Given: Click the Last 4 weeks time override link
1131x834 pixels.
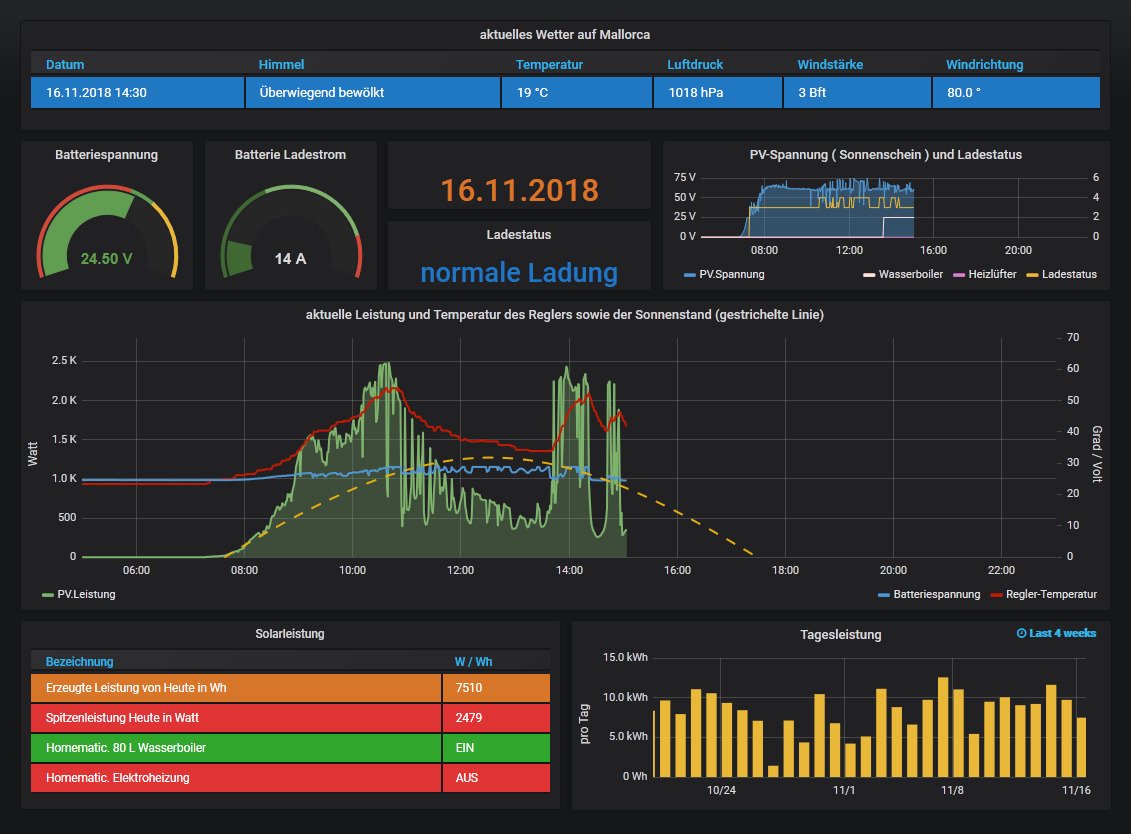Looking at the screenshot, I should pos(1062,634).
